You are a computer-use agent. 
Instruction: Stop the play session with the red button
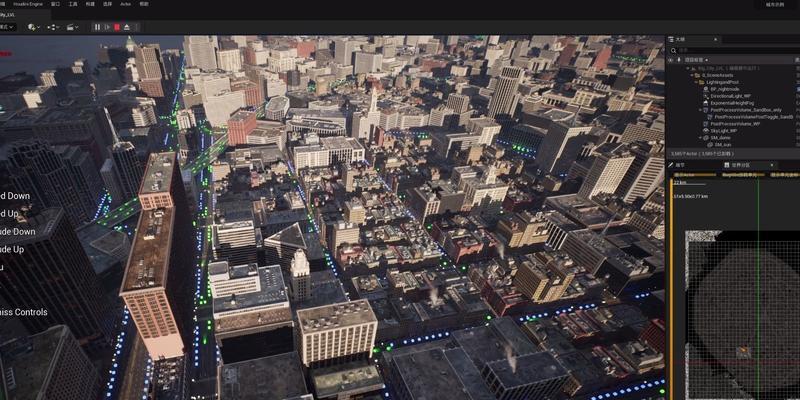tap(117, 27)
